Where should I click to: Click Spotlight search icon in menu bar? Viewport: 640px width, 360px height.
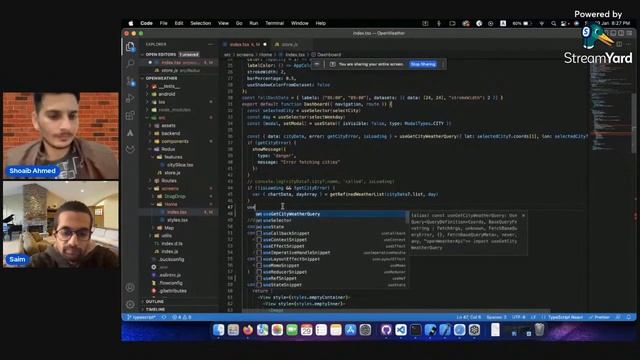click(553, 24)
